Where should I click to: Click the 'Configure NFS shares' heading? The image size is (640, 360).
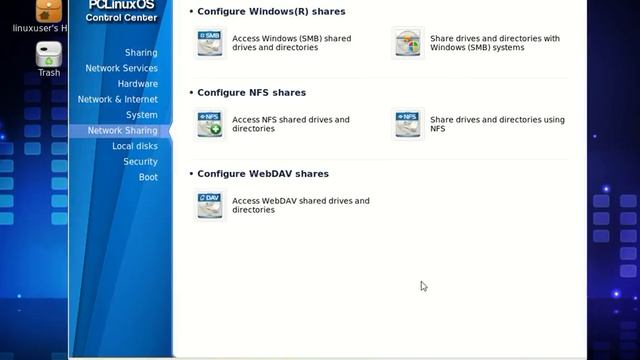click(x=251, y=93)
